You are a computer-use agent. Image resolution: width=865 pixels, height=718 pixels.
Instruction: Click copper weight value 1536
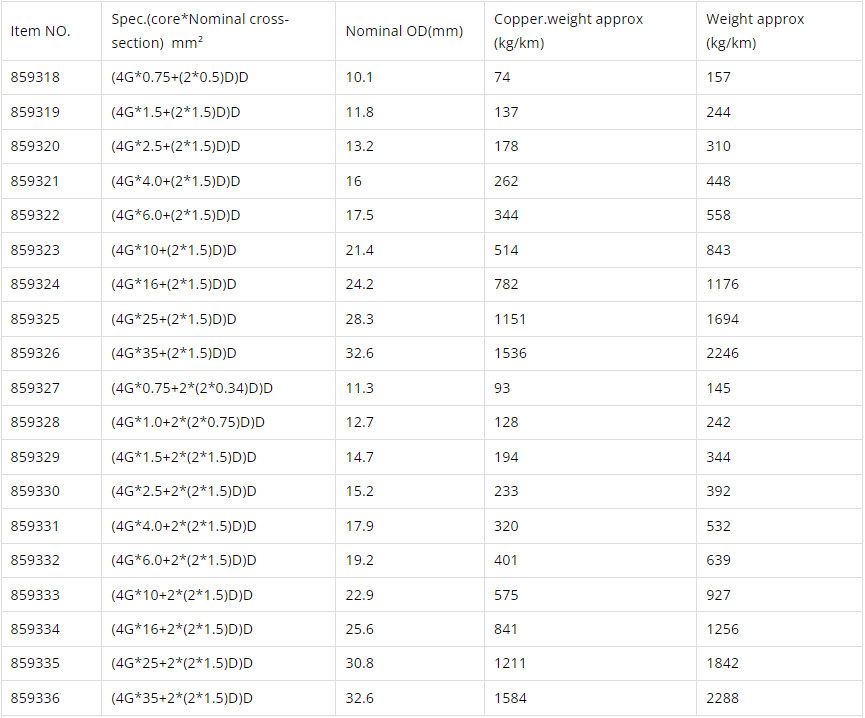pyautogui.click(x=510, y=353)
